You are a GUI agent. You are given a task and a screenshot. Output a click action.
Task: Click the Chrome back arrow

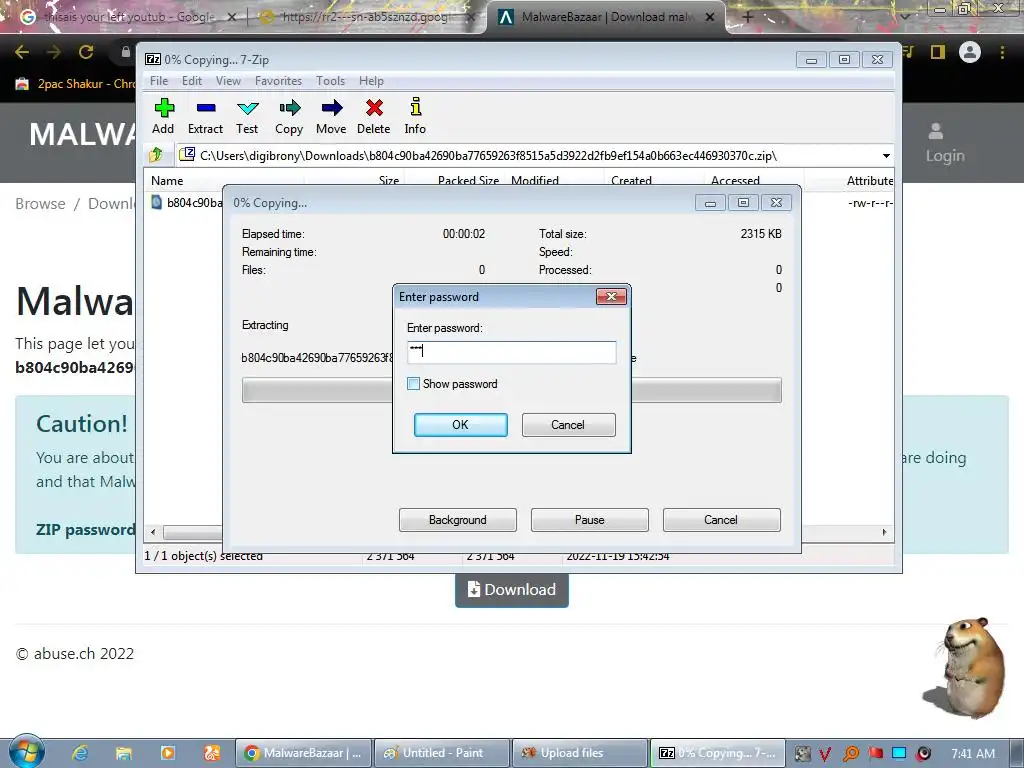[x=22, y=52]
